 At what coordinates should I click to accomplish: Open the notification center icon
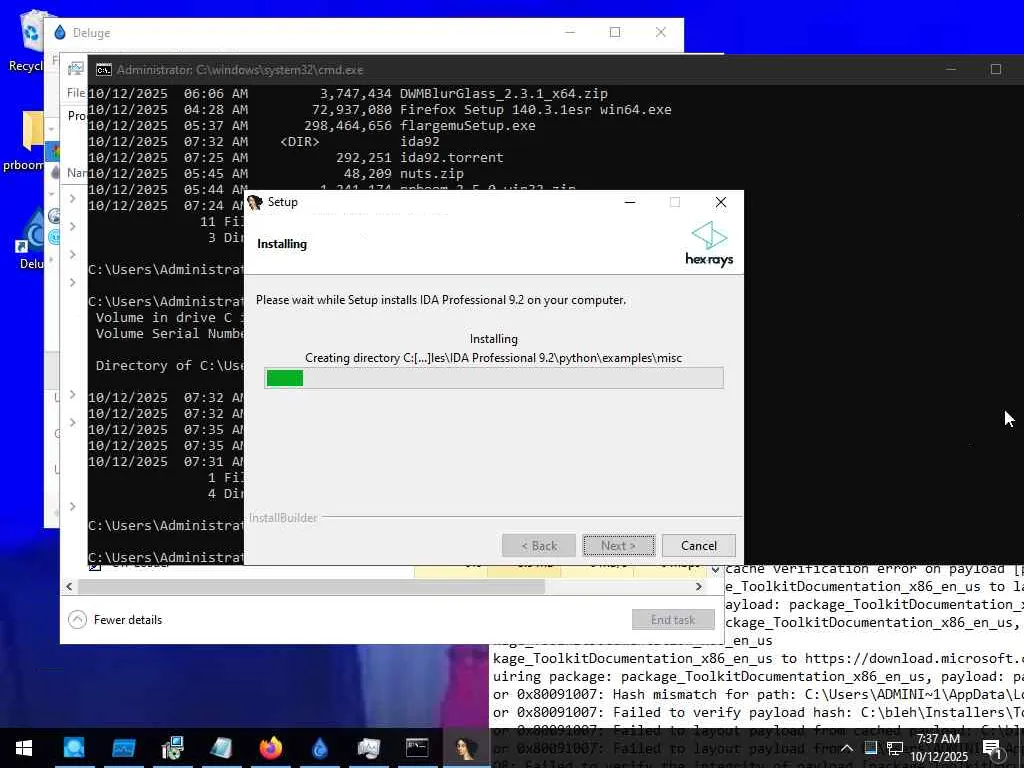[992, 748]
